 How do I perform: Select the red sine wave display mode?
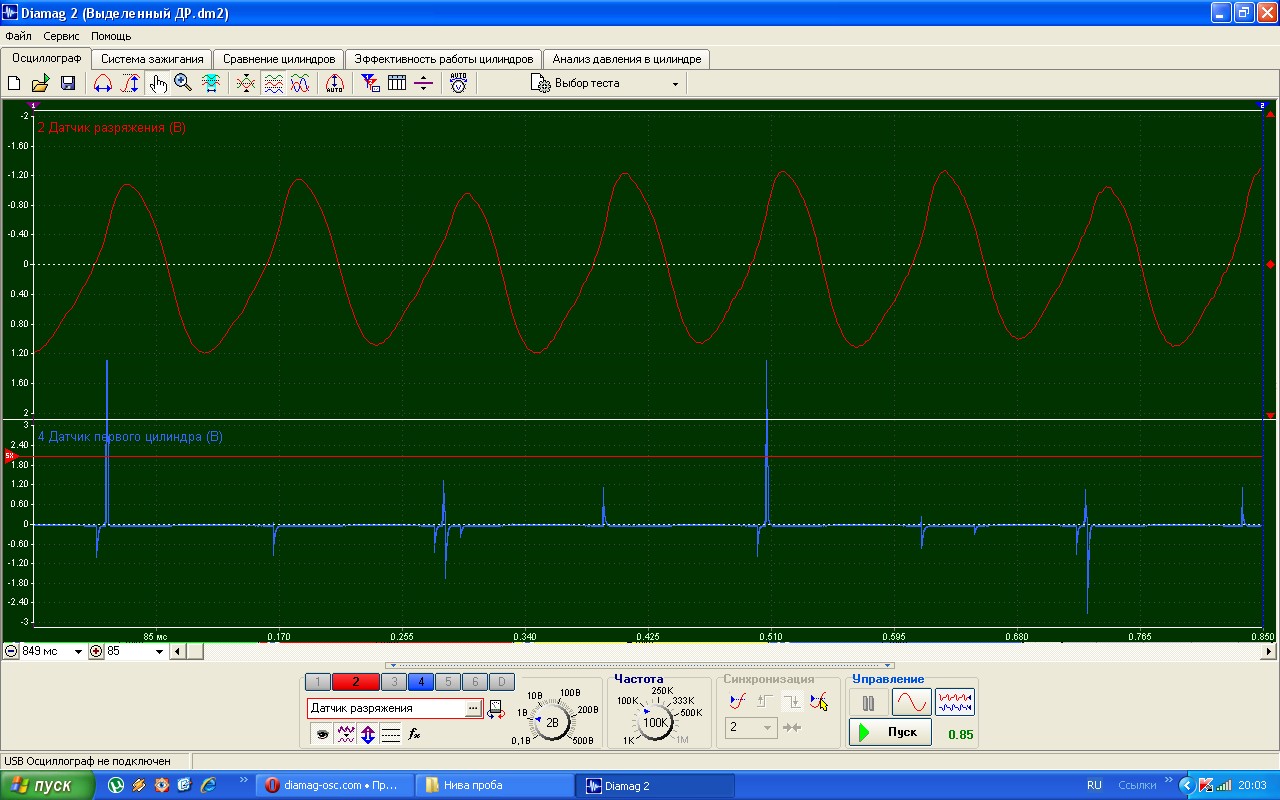[911, 703]
